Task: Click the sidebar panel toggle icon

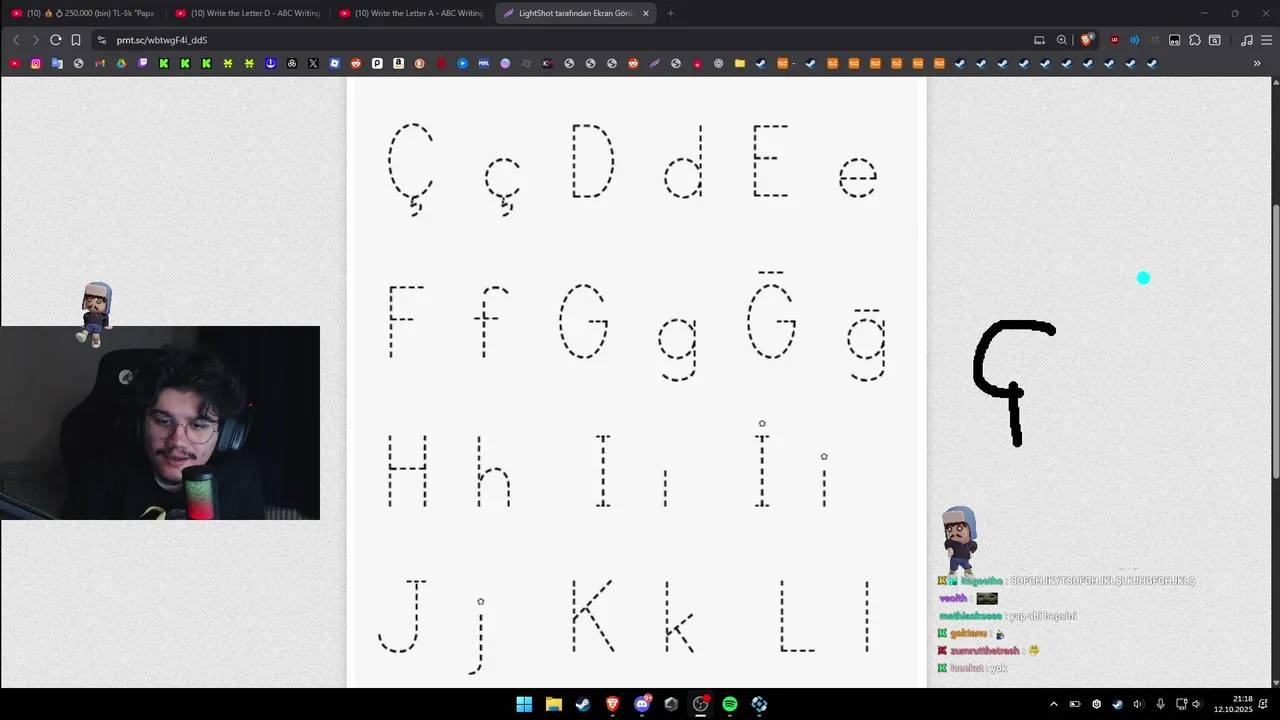Action: [x=1215, y=40]
